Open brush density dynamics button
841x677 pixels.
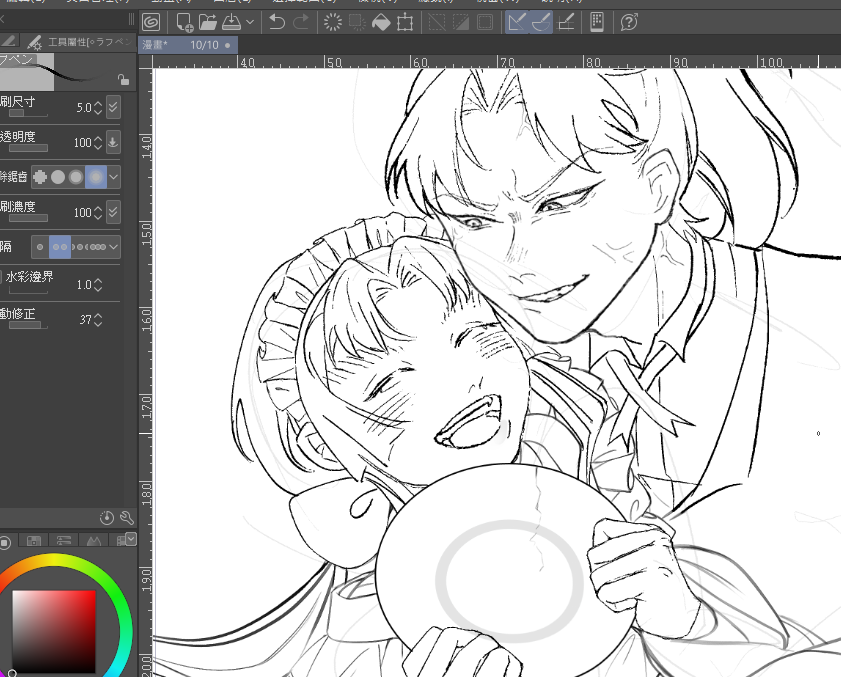pos(113,212)
